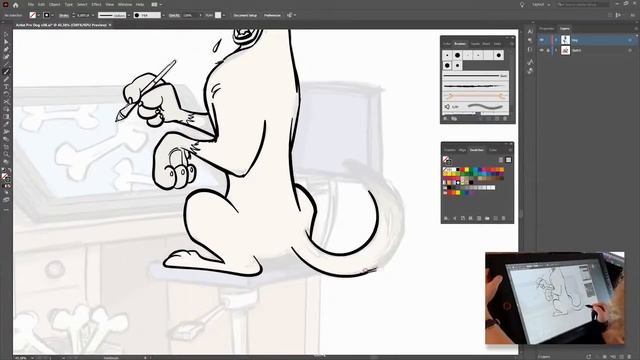This screenshot has height=360, width=640.
Task: Switch to the Swatches tab
Action: pyautogui.click(x=476, y=150)
